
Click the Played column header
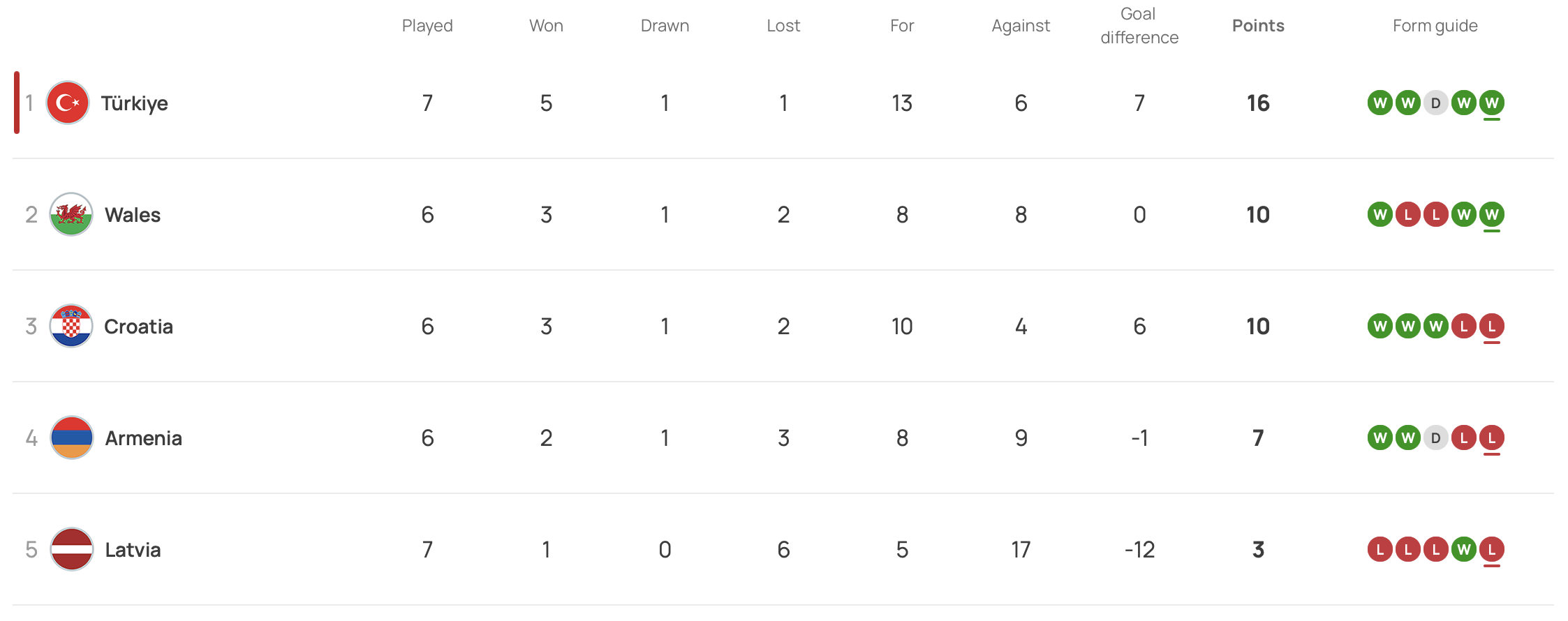[427, 26]
